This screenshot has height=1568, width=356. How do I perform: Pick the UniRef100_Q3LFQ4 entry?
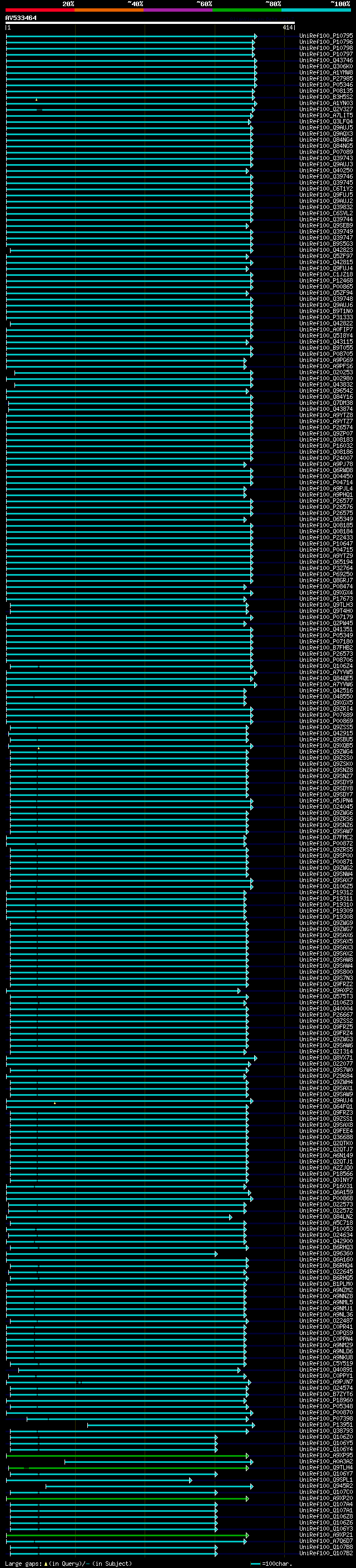point(326,121)
